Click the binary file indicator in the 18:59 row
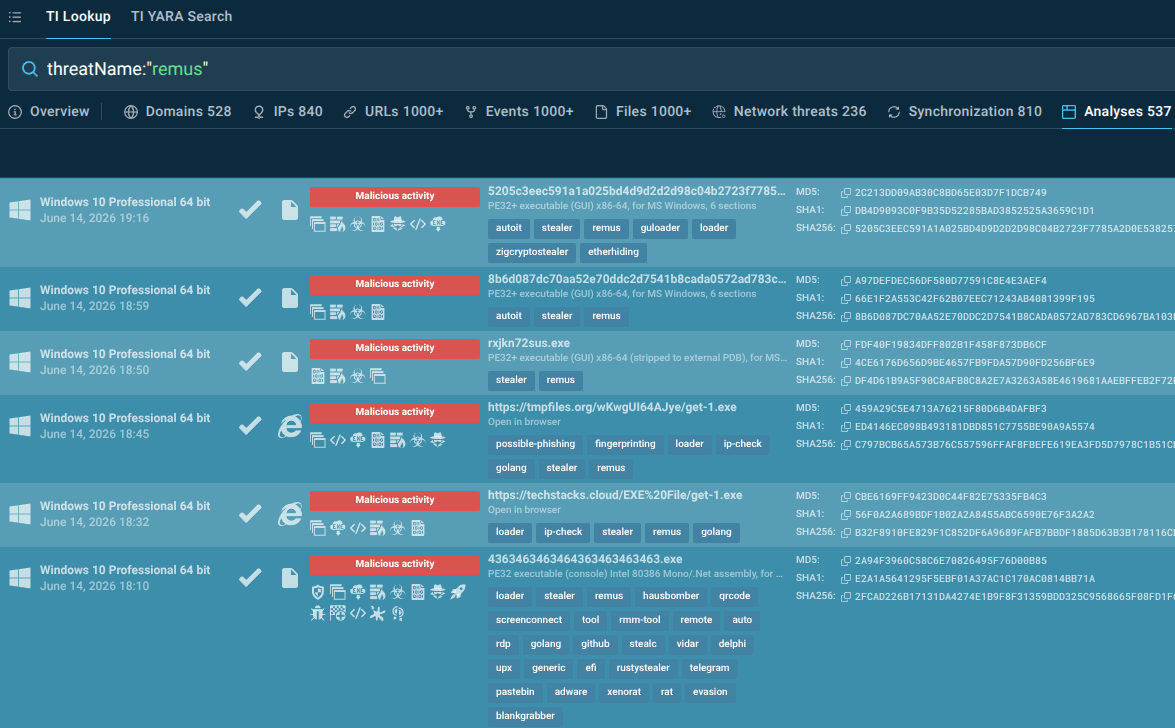 click(378, 312)
